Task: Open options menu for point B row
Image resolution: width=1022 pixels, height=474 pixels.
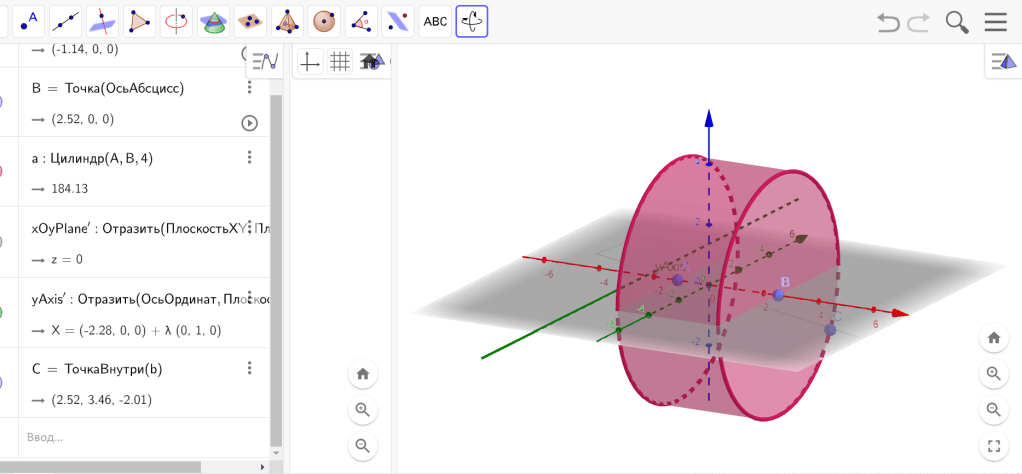Action: (x=250, y=88)
